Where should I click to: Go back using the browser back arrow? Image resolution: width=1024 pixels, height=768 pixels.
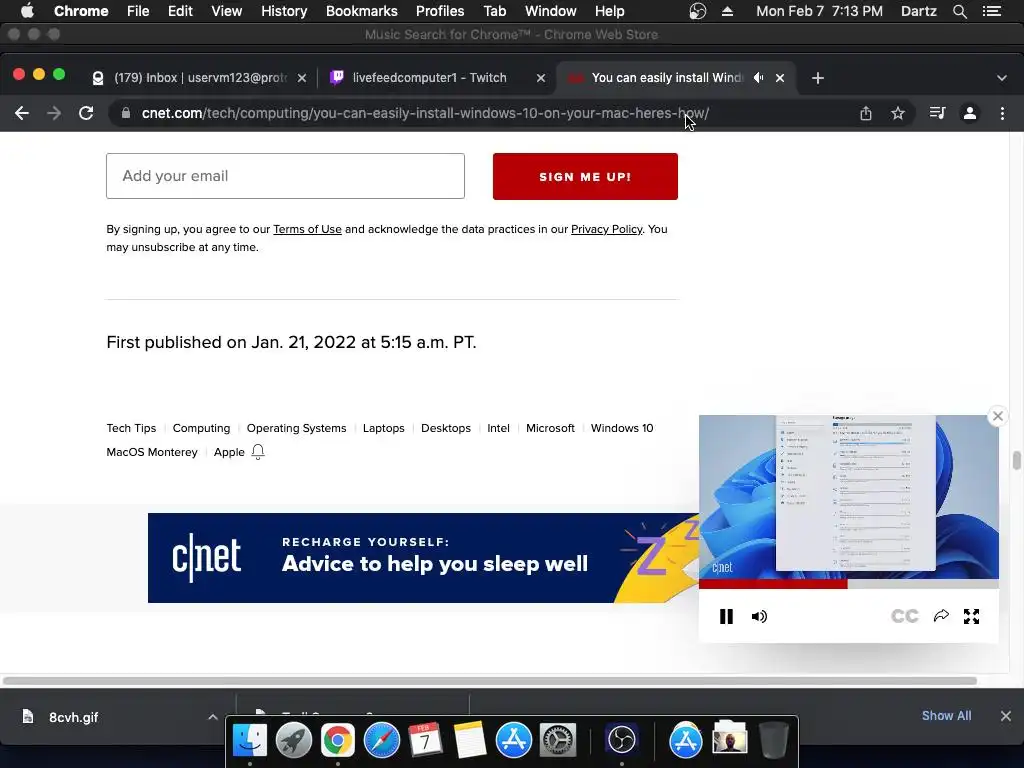[22, 113]
